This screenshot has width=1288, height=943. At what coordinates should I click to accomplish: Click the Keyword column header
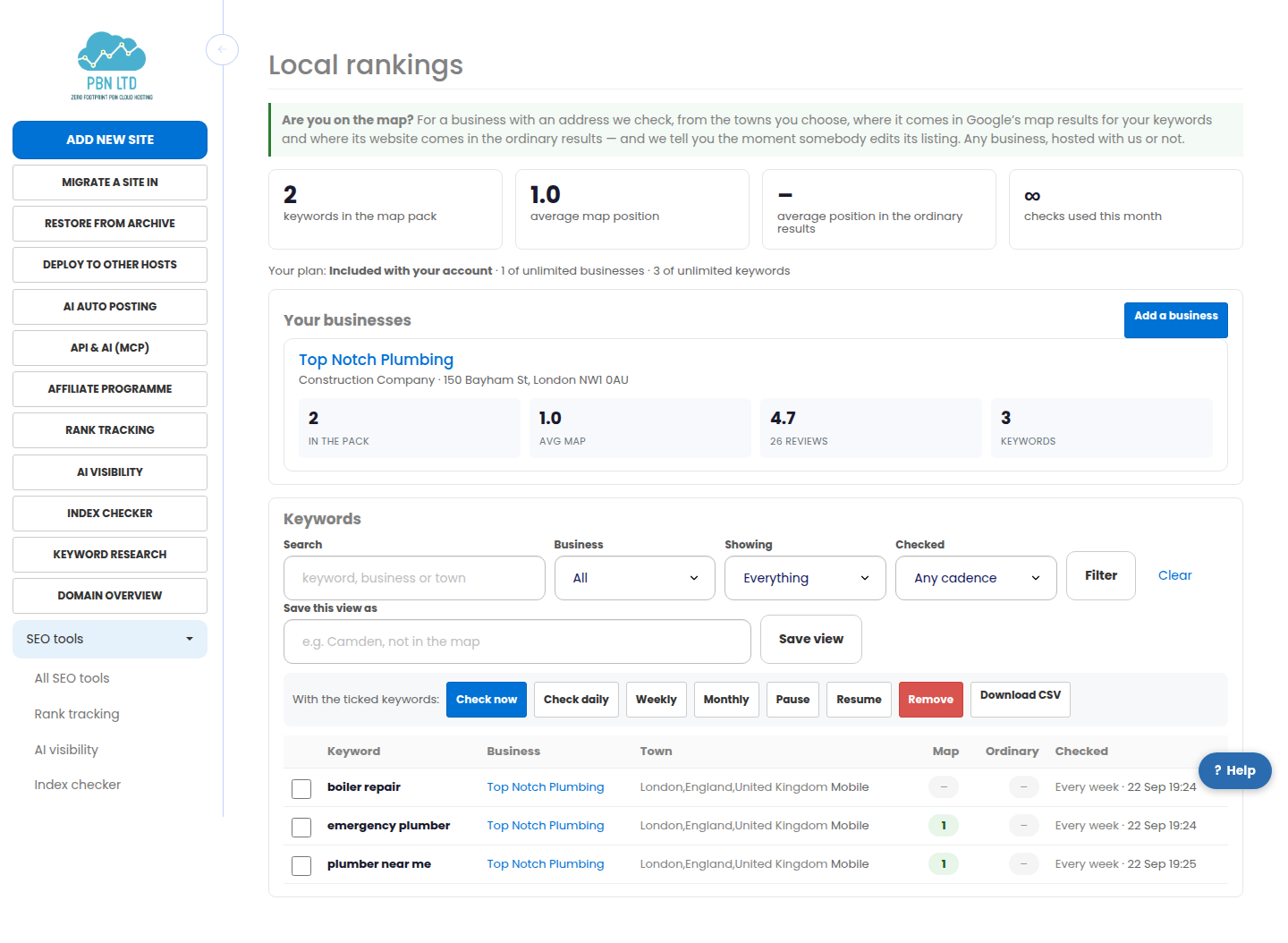[354, 752]
